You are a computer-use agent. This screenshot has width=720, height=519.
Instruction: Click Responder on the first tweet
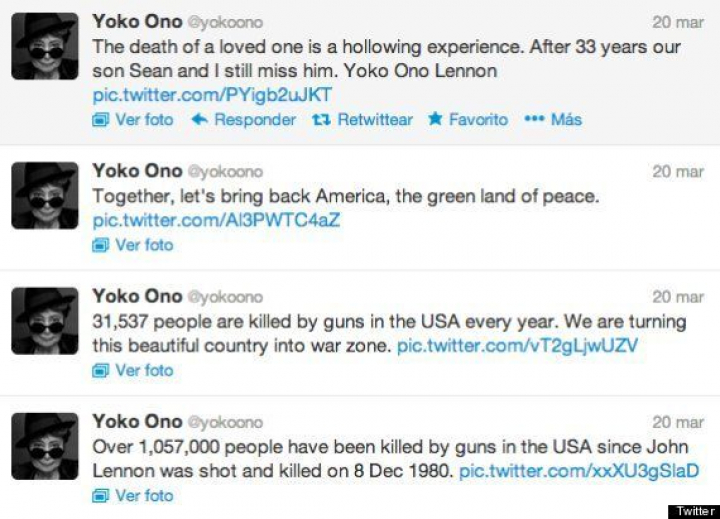255,120
